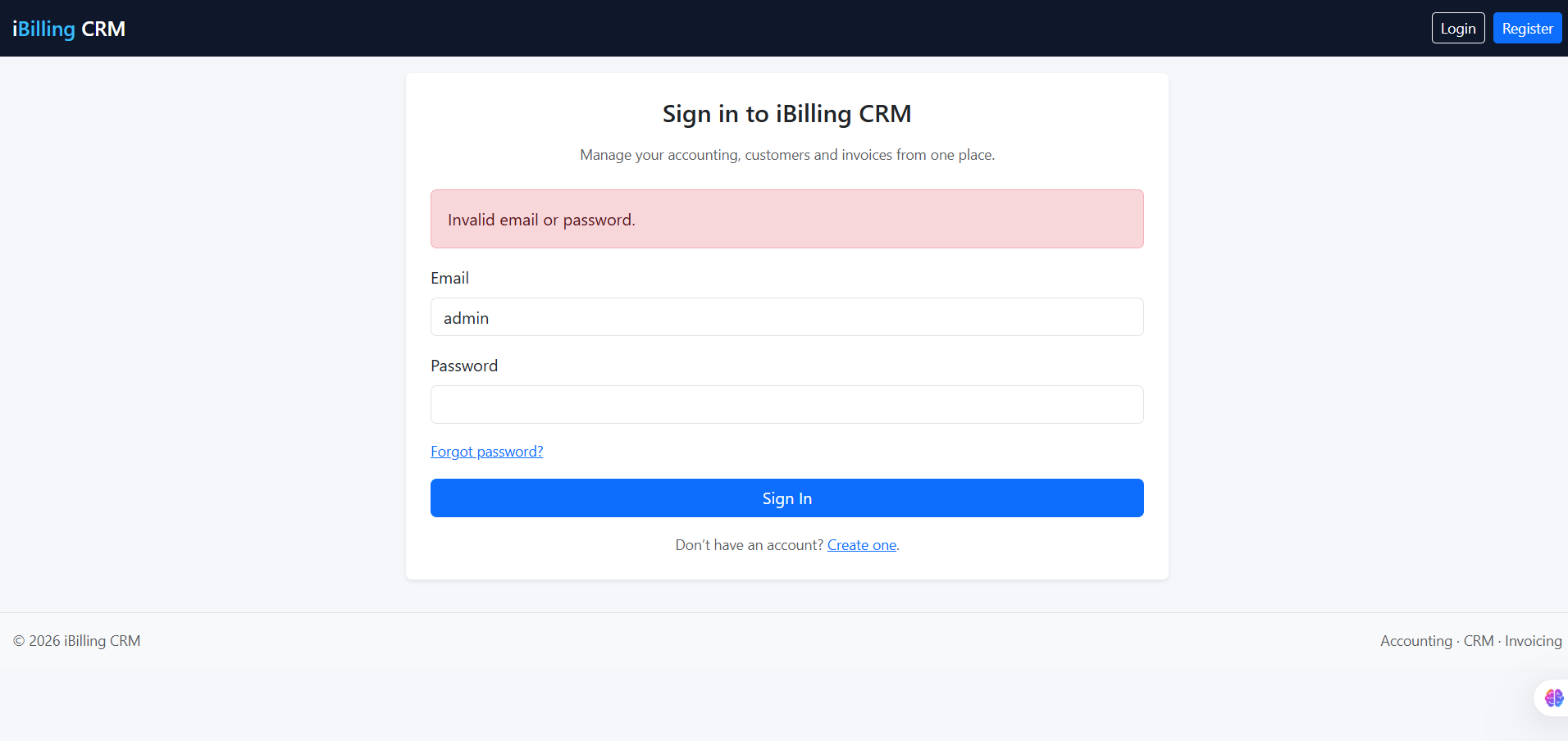Click the CRM footer link

pyautogui.click(x=1478, y=640)
